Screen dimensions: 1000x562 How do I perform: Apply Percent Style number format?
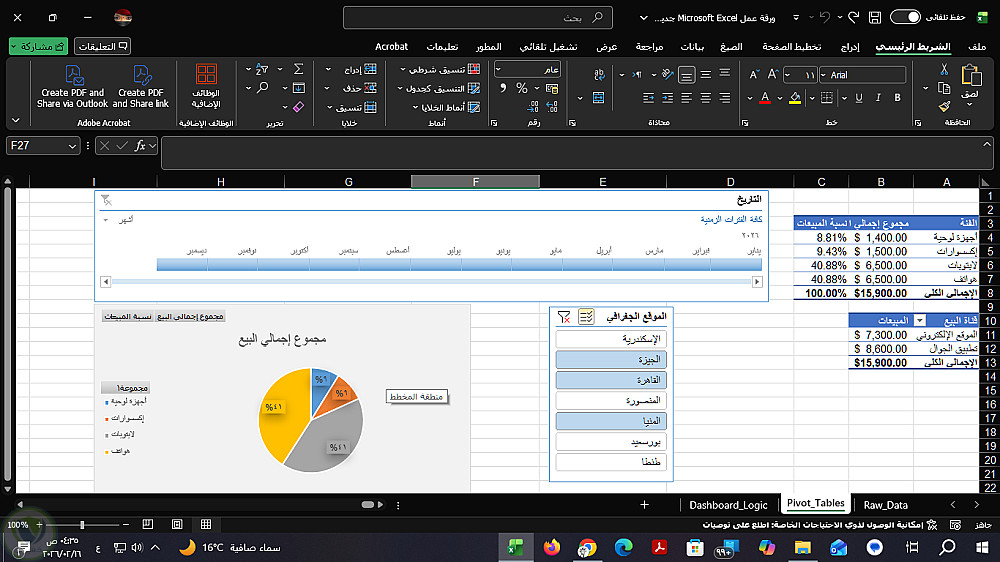tap(522, 89)
